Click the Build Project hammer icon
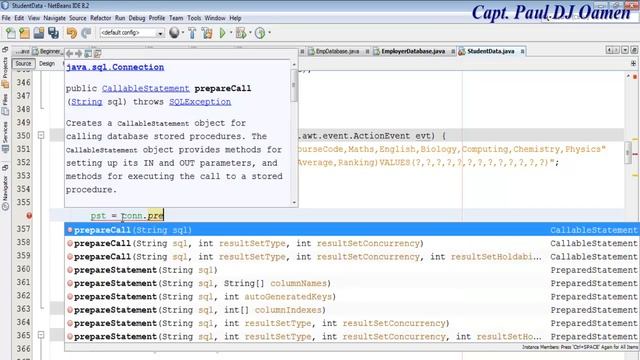Screen dimensions: 640x360 coord(192,33)
